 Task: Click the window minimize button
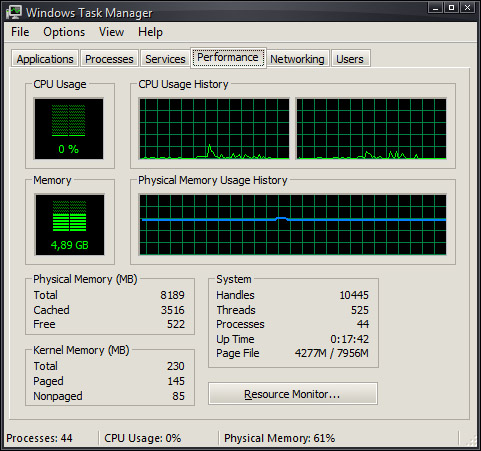(435, 8)
